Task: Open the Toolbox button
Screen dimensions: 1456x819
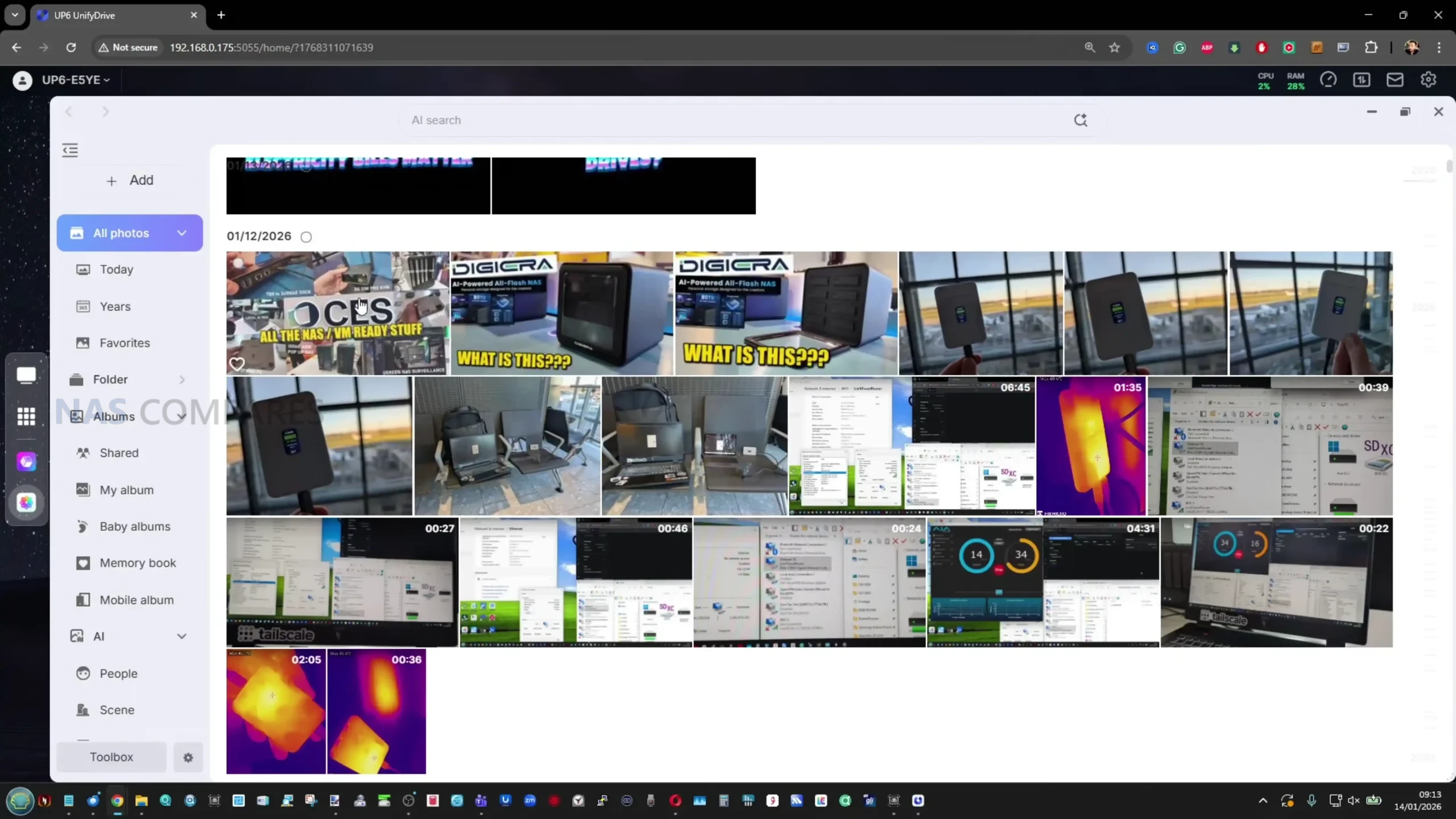Action: 111,757
